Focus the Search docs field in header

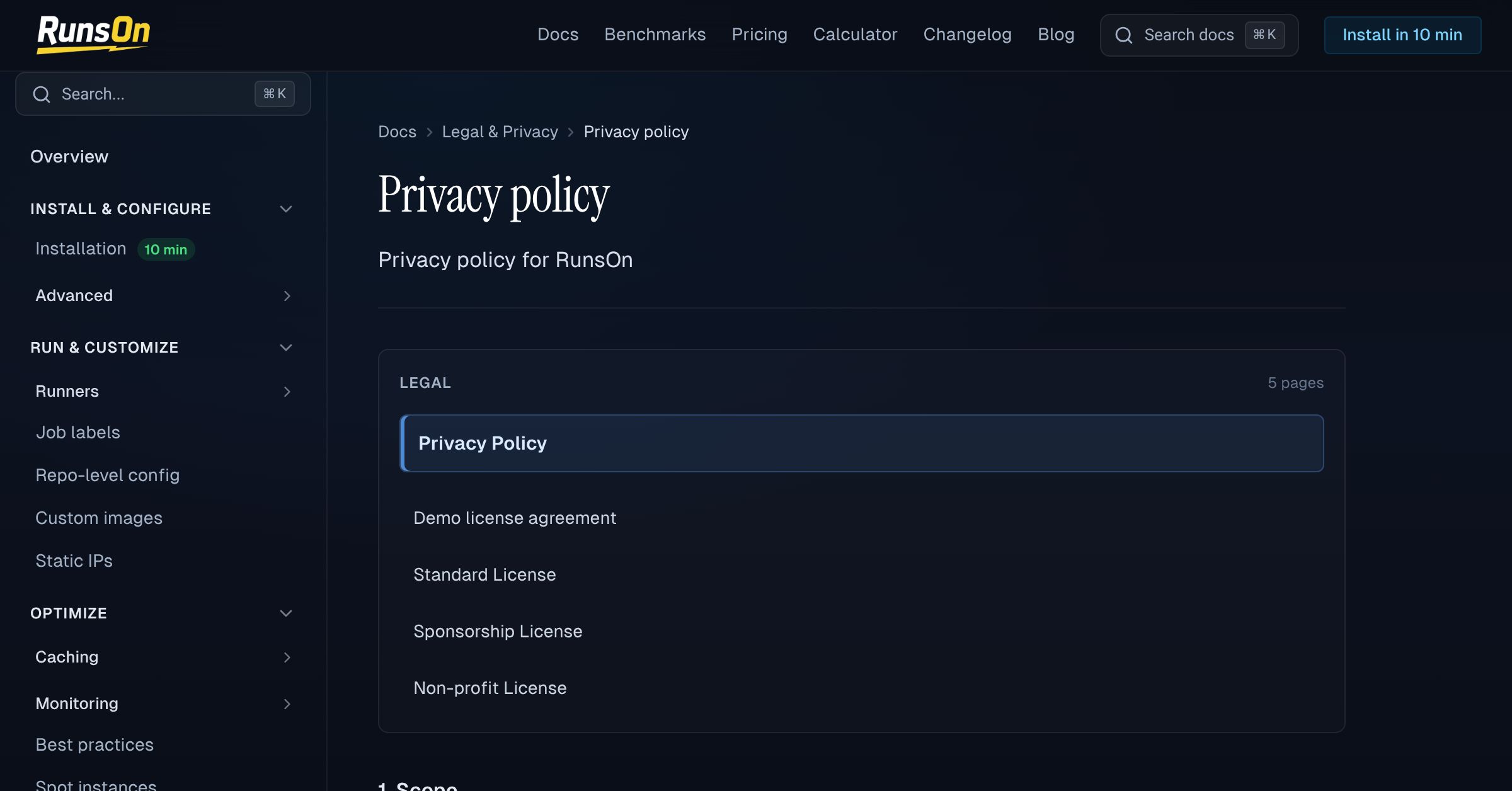pos(1199,35)
